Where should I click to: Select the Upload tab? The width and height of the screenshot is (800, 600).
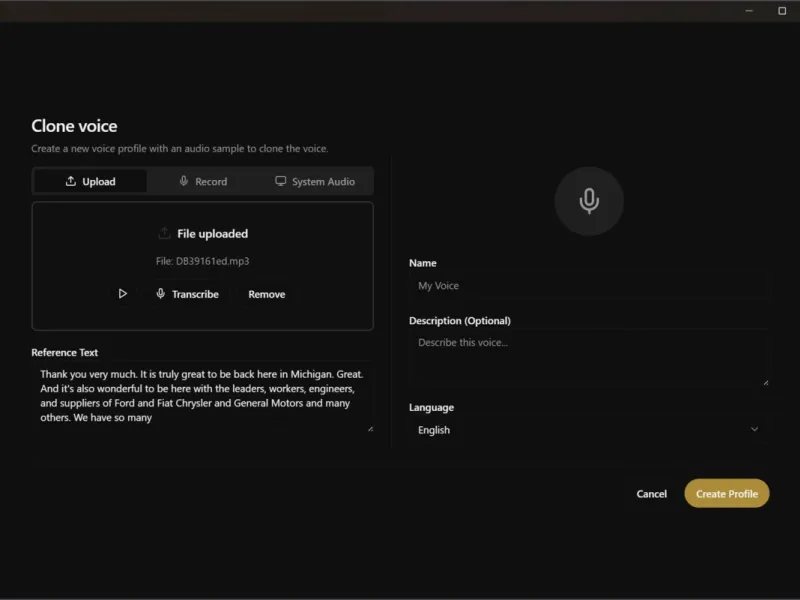click(90, 182)
